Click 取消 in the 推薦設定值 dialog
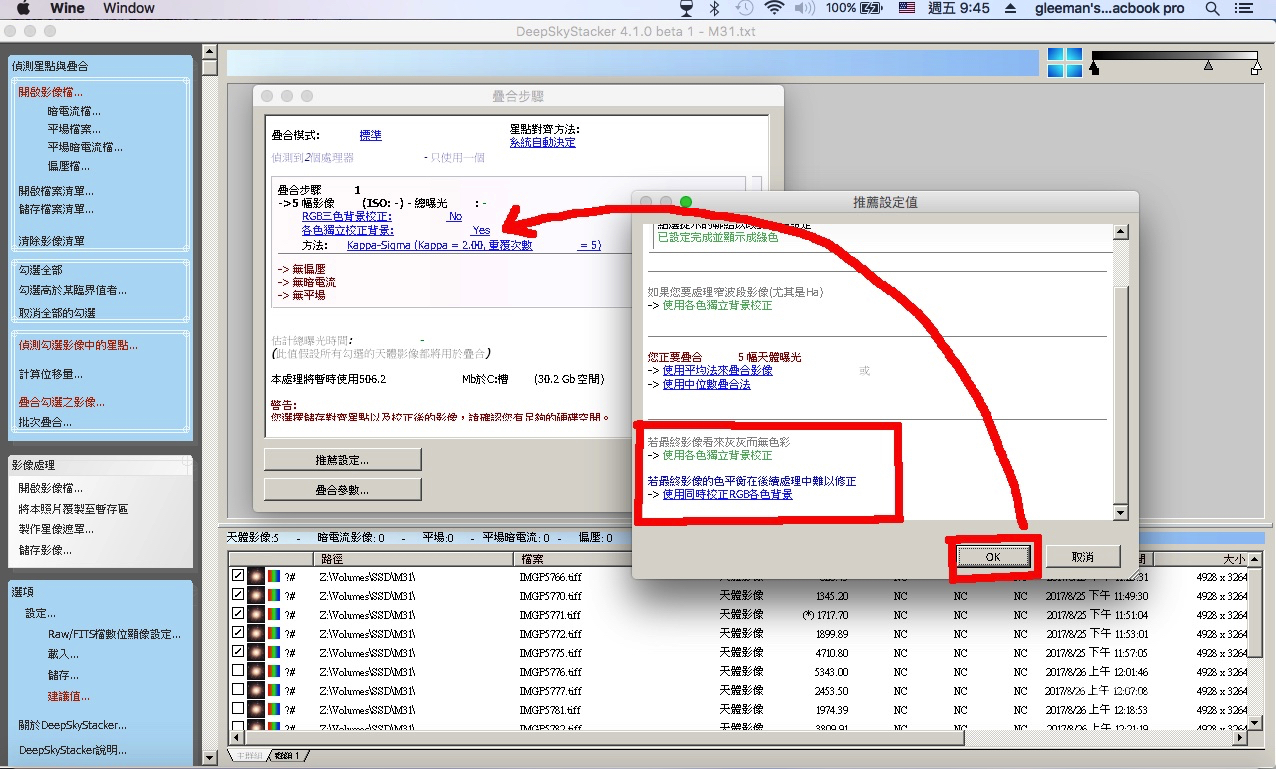The width and height of the screenshot is (1276, 769). tap(1082, 557)
